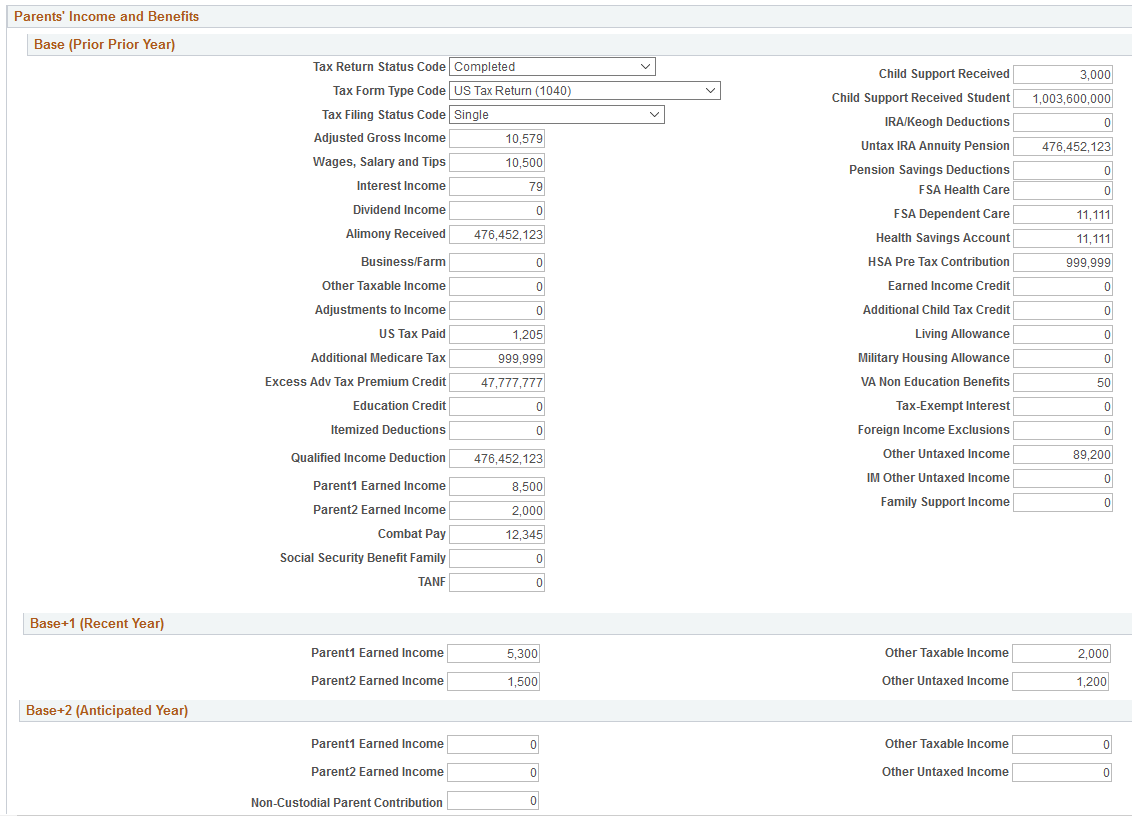This screenshot has width=1132, height=816.
Task: Select the Alimony Received value
Action: pos(496,234)
